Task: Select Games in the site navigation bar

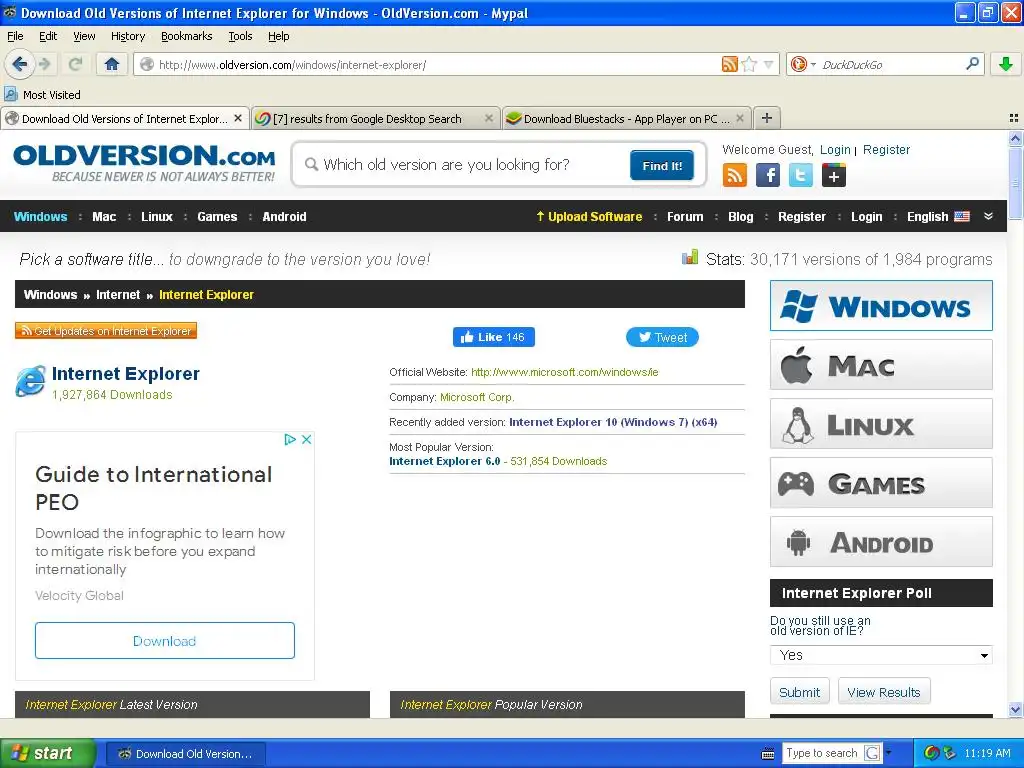Action: pyautogui.click(x=217, y=216)
